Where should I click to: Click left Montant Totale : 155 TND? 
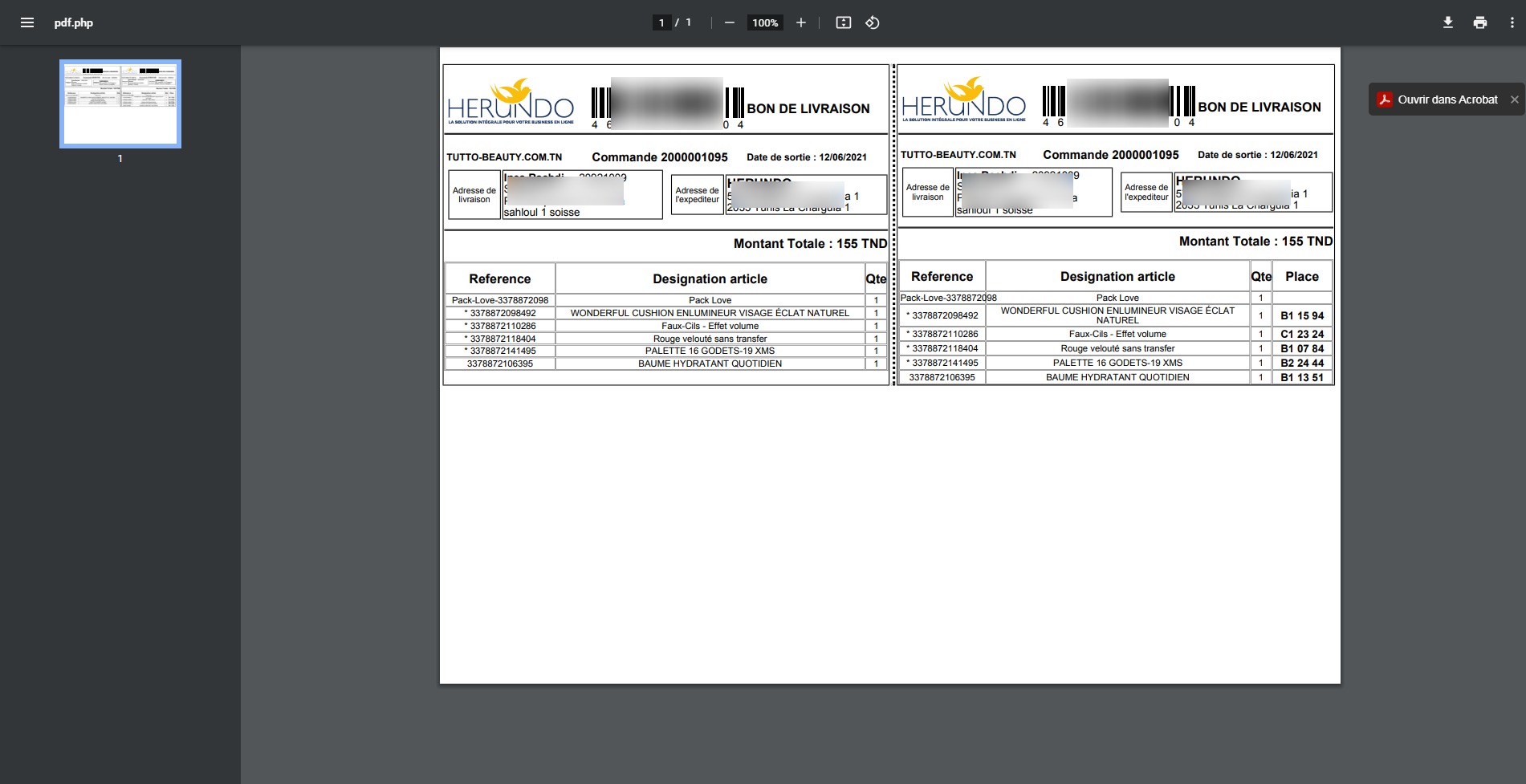click(810, 244)
